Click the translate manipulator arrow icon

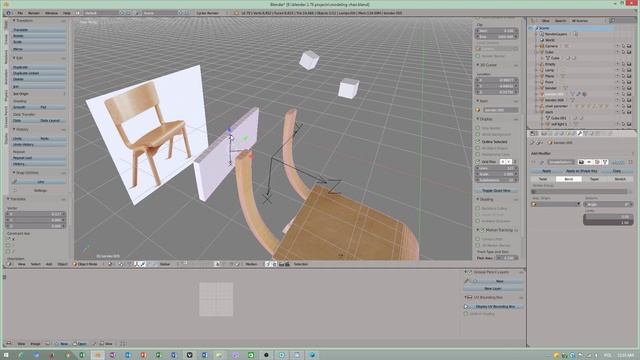point(142,264)
